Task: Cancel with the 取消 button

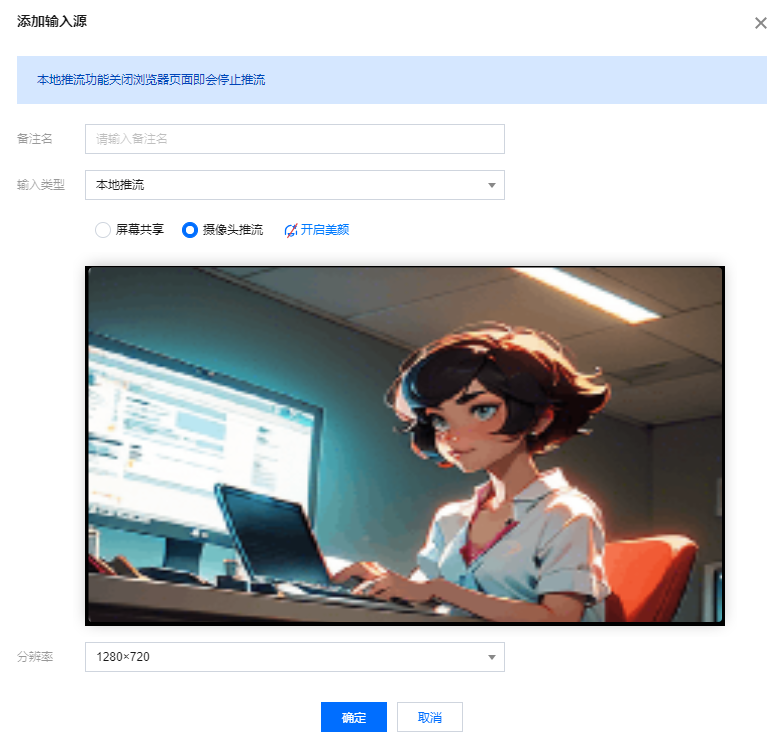Action: [x=430, y=717]
